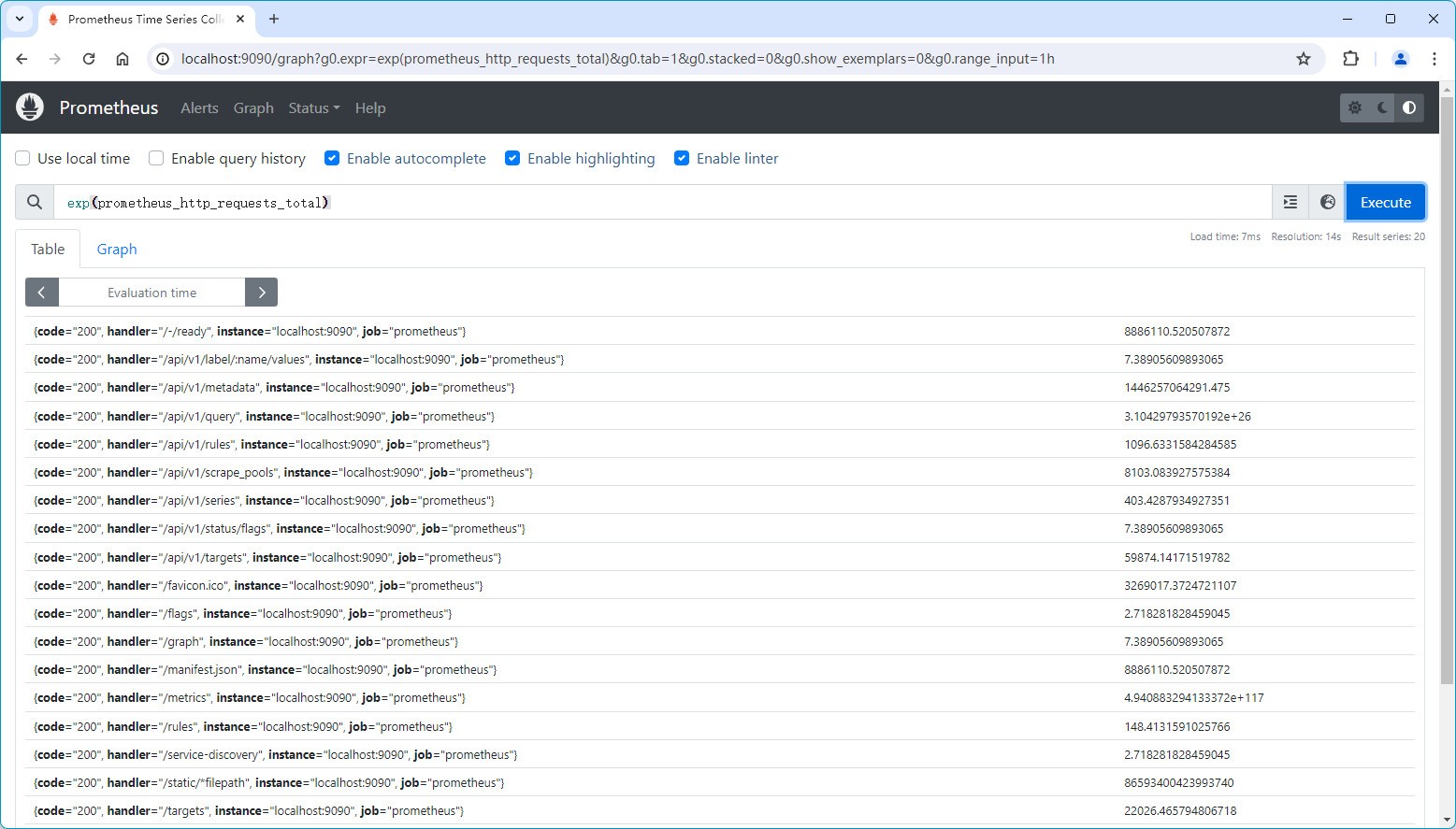Screen dimensions: 1456x829
Task: Format expression with the indent icon
Action: [1290, 202]
